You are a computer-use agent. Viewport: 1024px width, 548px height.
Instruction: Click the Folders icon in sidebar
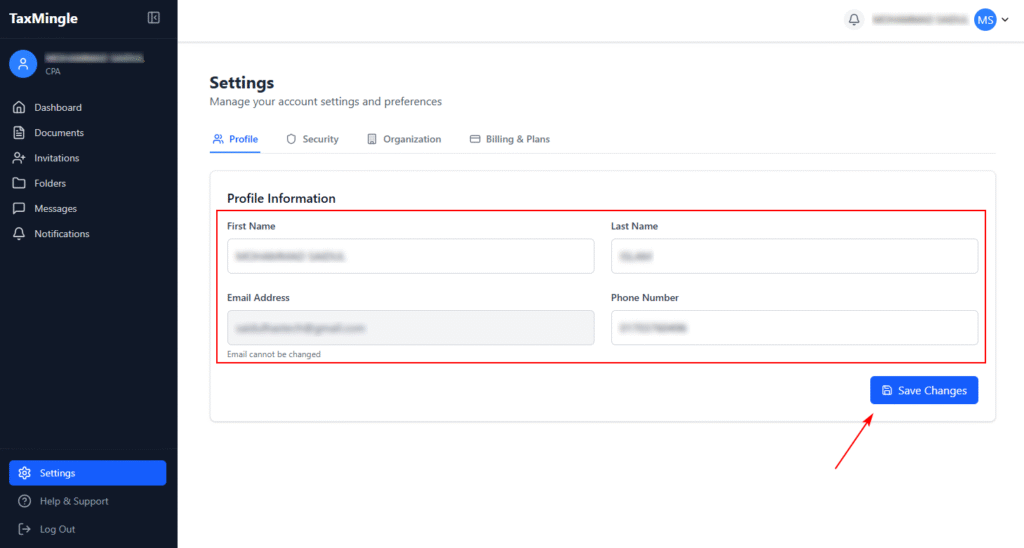pos(19,183)
